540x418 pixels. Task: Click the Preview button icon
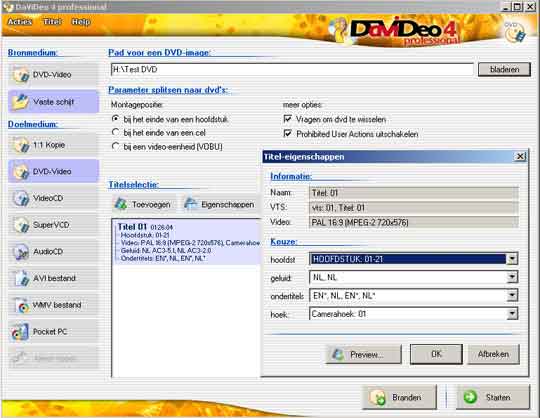(x=338, y=354)
